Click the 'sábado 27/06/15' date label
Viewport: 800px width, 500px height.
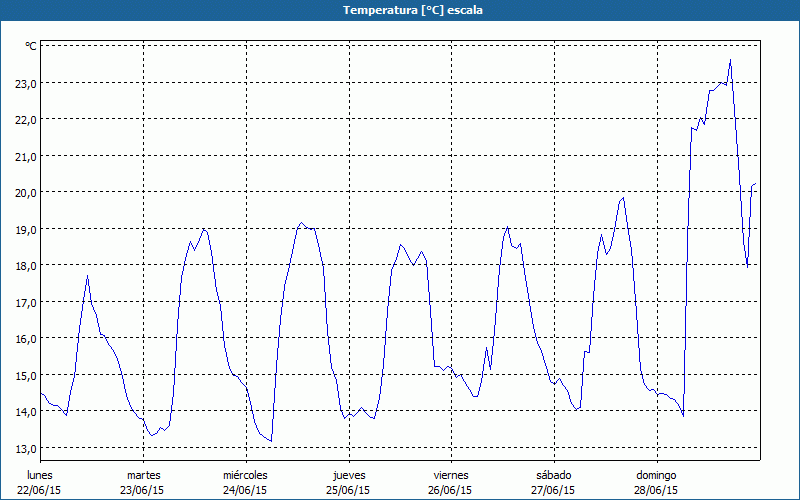pos(553,483)
